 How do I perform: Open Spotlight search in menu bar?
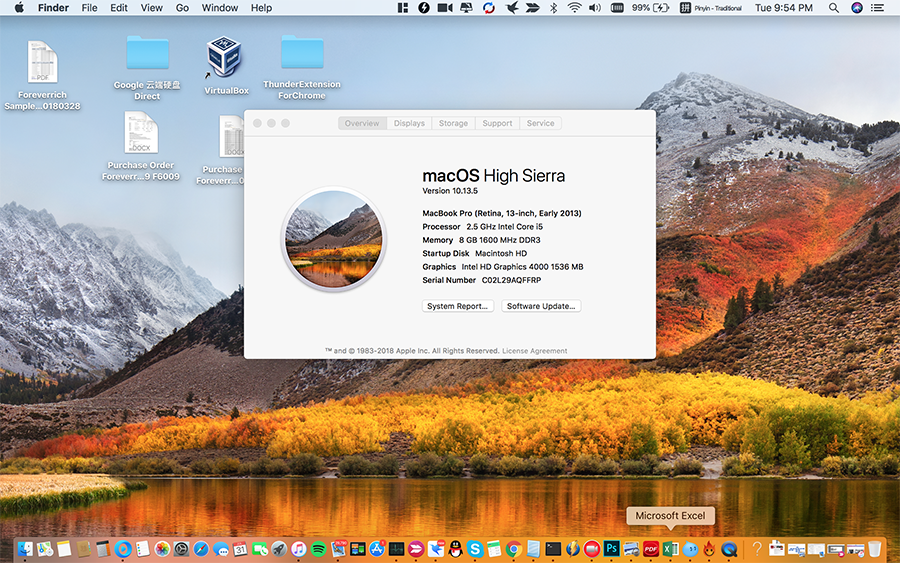[834, 8]
